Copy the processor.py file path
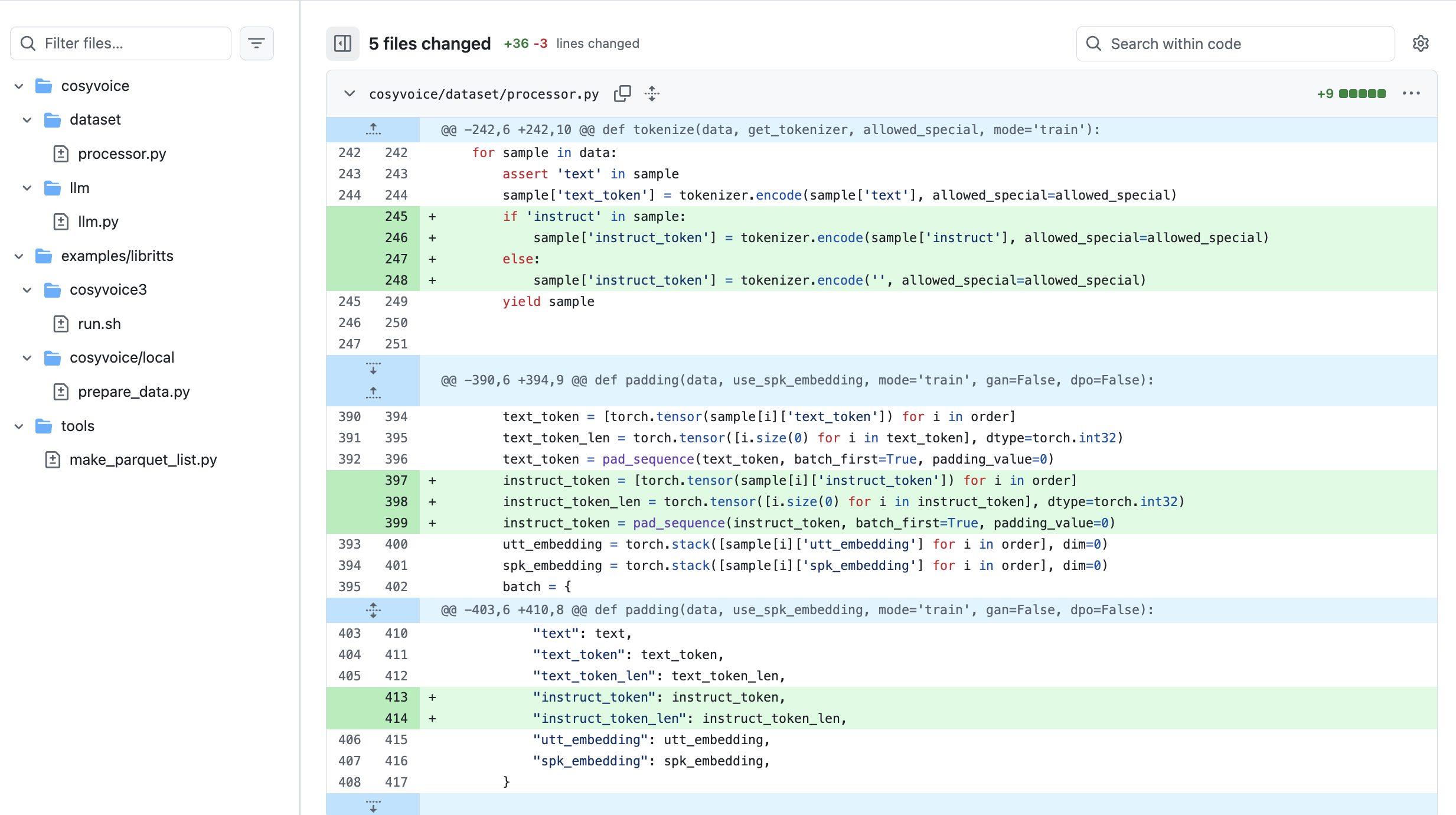Image resolution: width=1456 pixels, height=815 pixels. (x=622, y=94)
